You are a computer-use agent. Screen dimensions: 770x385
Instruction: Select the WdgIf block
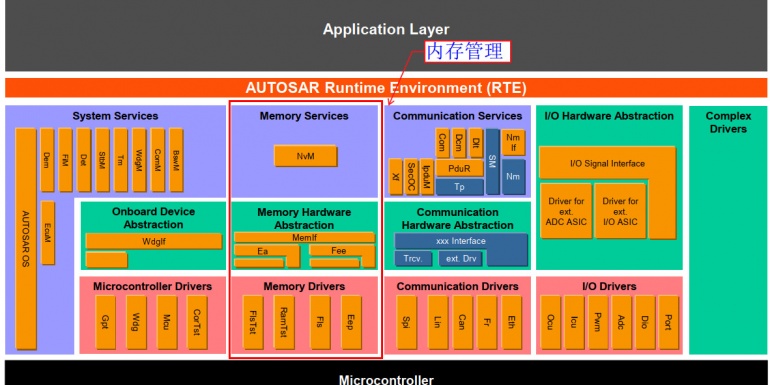154,241
